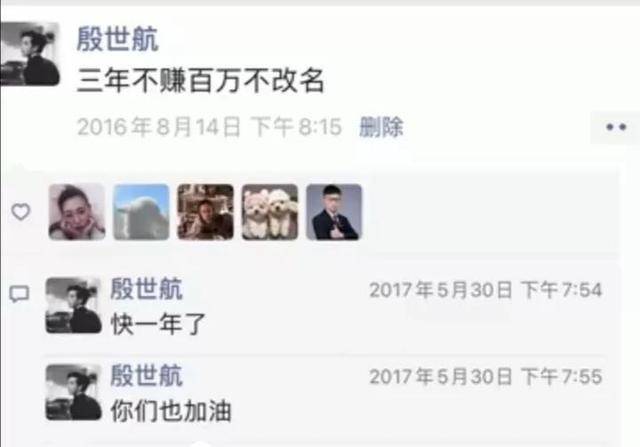Open the liker avatar with two puppies

point(270,212)
